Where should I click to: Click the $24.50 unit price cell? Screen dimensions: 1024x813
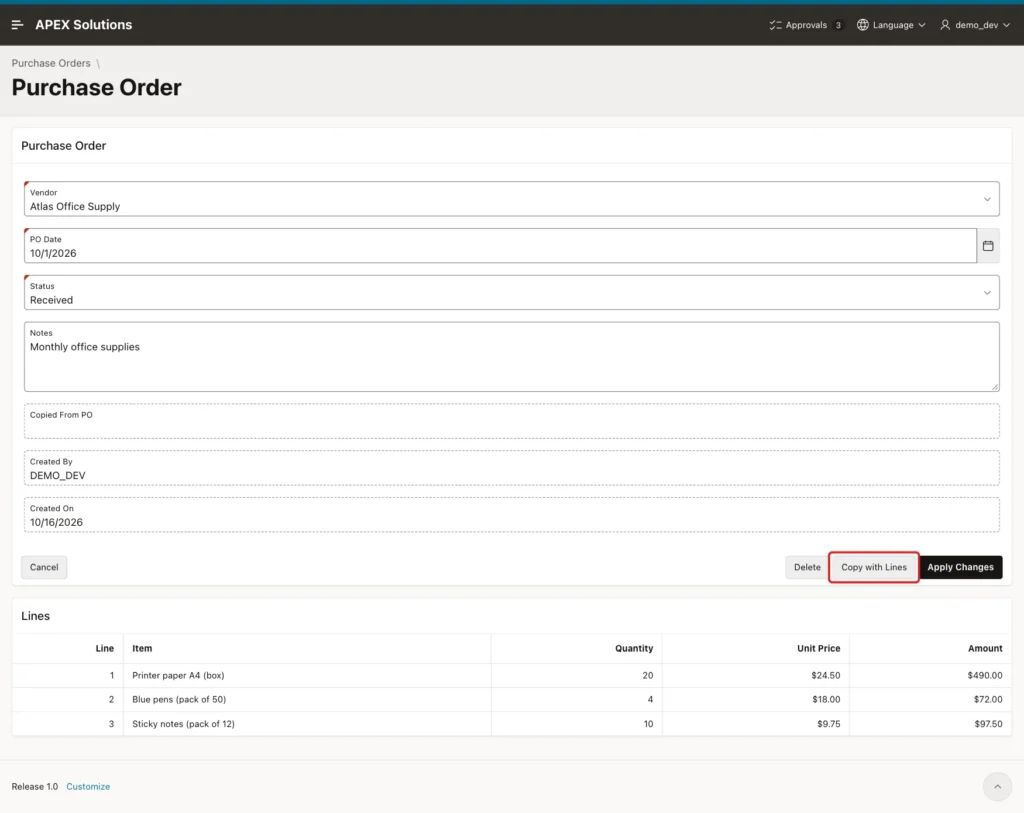pyautogui.click(x=825, y=675)
